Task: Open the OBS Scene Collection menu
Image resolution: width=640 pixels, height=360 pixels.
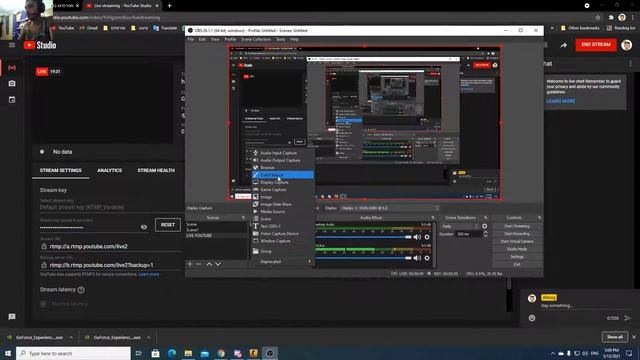Action: tap(256, 39)
